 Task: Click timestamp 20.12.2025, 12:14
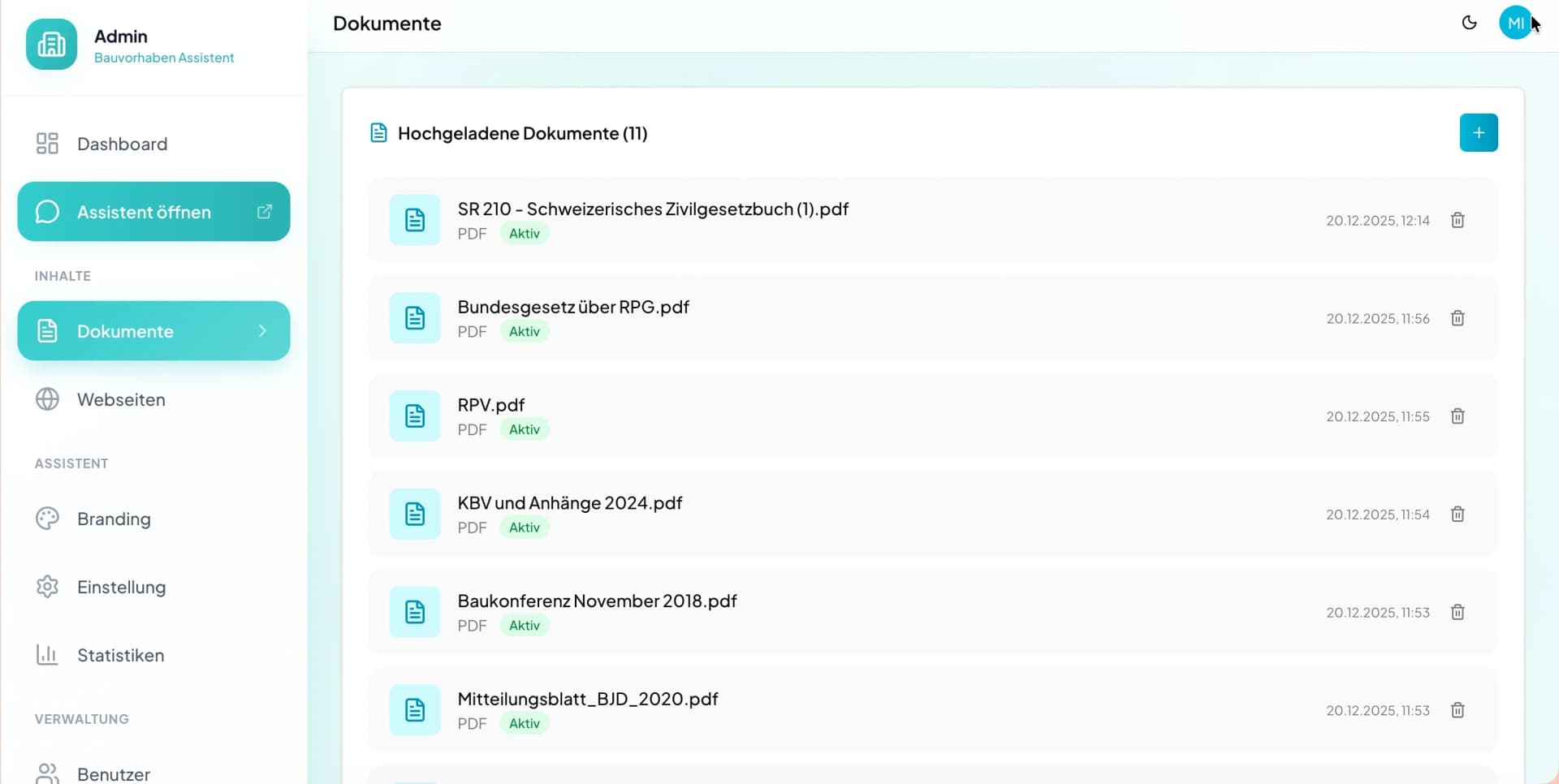(x=1378, y=221)
